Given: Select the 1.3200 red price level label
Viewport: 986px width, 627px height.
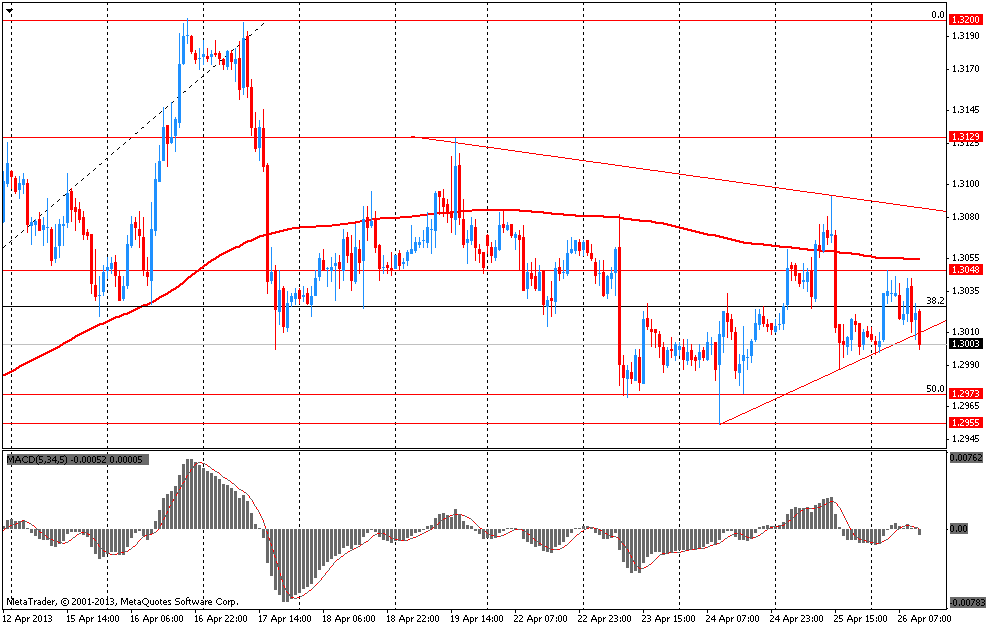Looking at the screenshot, I should (965, 20).
